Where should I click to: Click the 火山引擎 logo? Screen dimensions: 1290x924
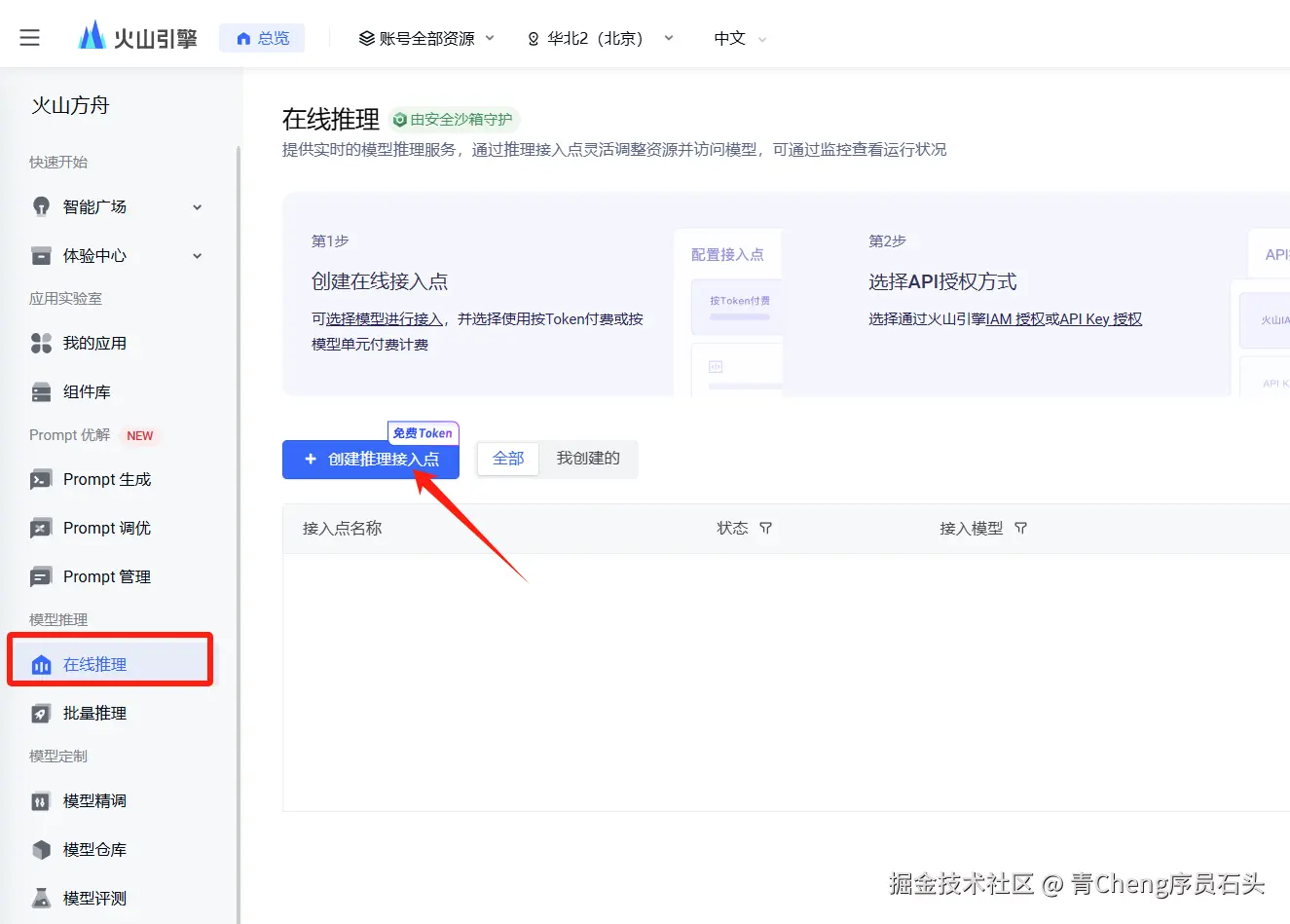click(137, 38)
